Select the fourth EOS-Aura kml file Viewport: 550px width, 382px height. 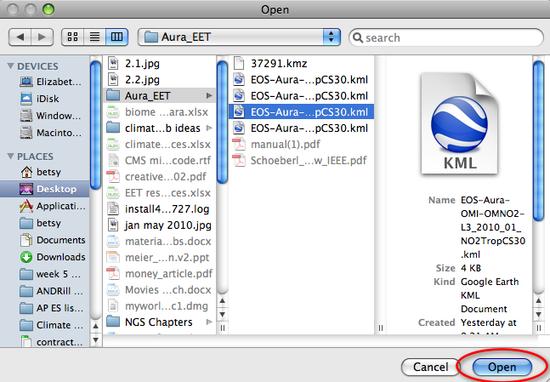tap(301, 128)
